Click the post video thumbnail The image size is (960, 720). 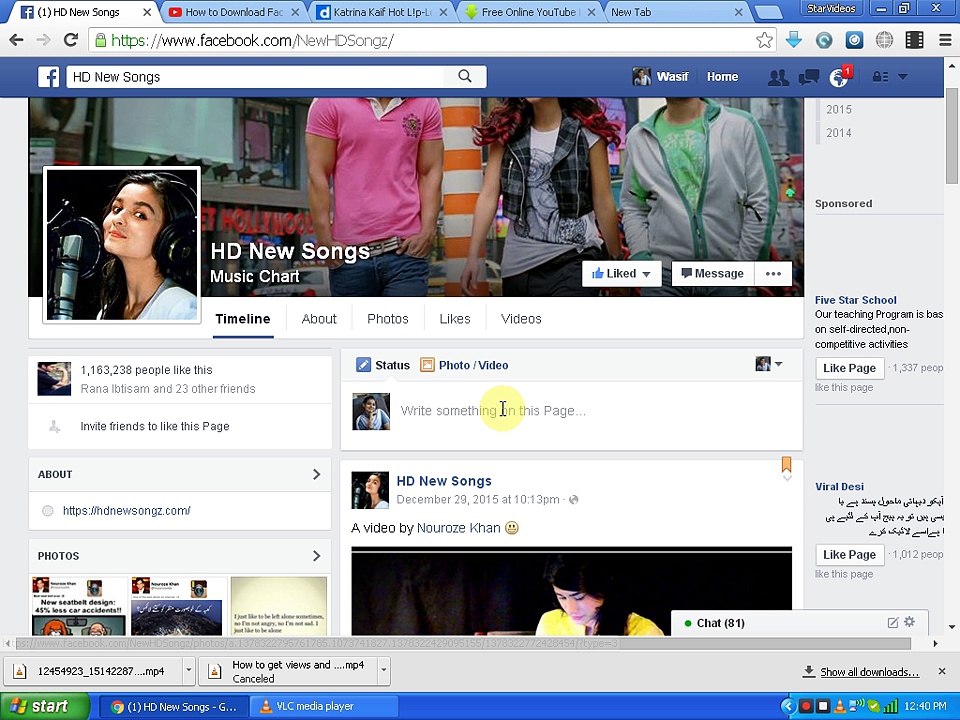click(571, 591)
